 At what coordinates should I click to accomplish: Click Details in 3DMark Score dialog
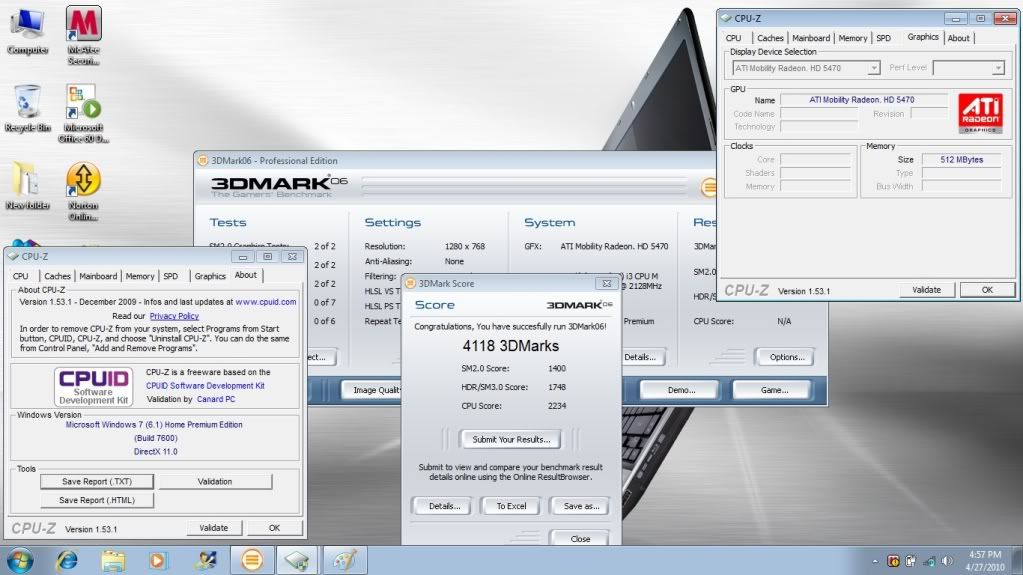[x=444, y=506]
